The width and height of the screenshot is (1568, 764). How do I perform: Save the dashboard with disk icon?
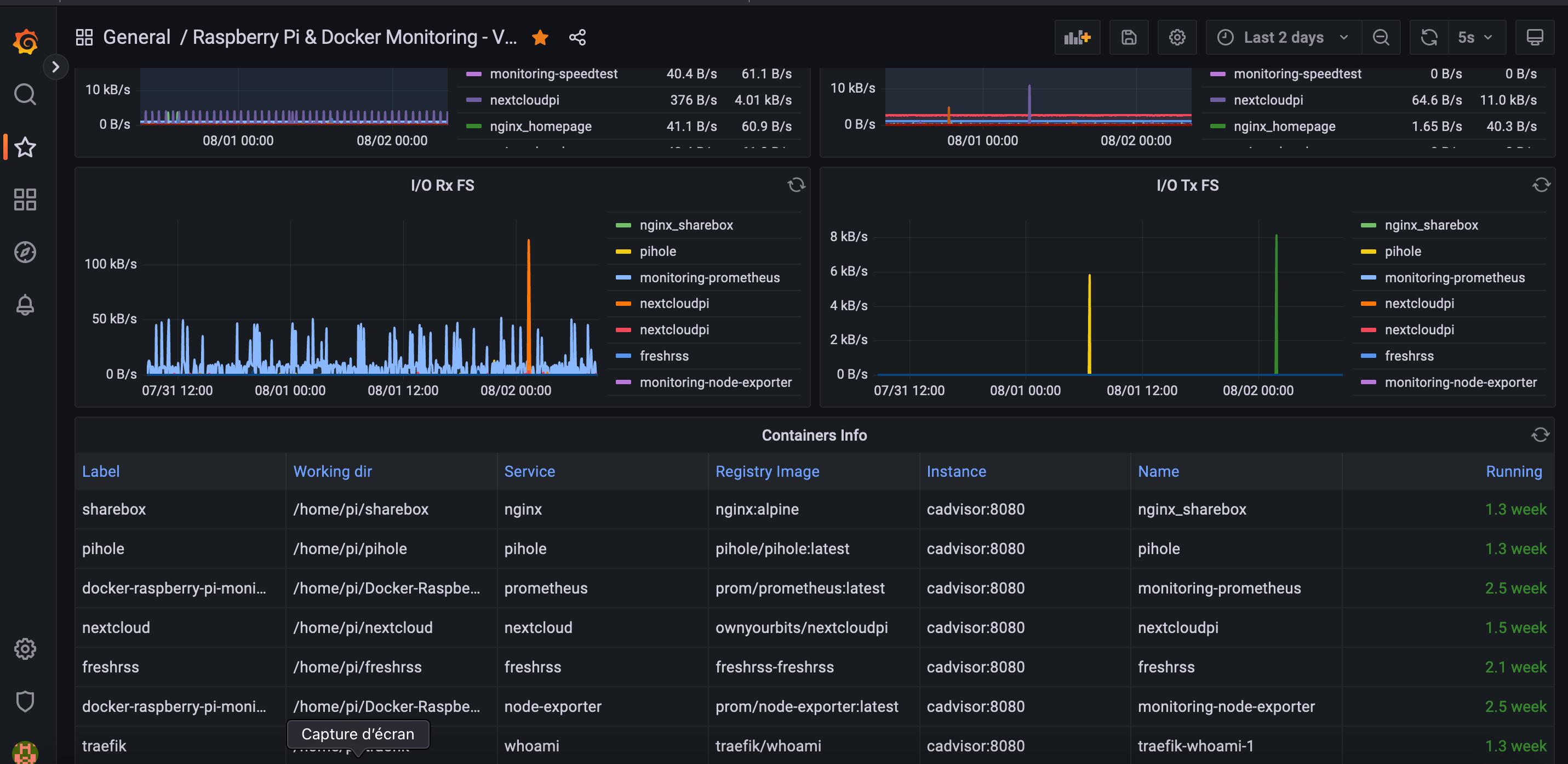point(1129,38)
